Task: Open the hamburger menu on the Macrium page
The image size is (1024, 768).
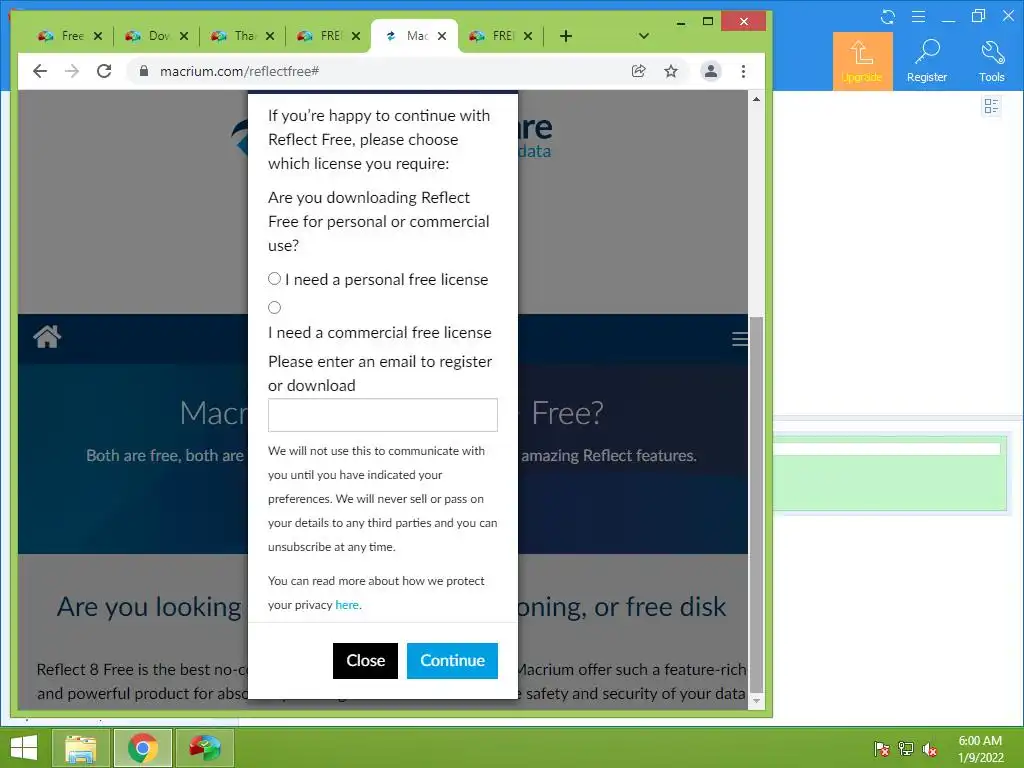Action: pyautogui.click(x=739, y=338)
